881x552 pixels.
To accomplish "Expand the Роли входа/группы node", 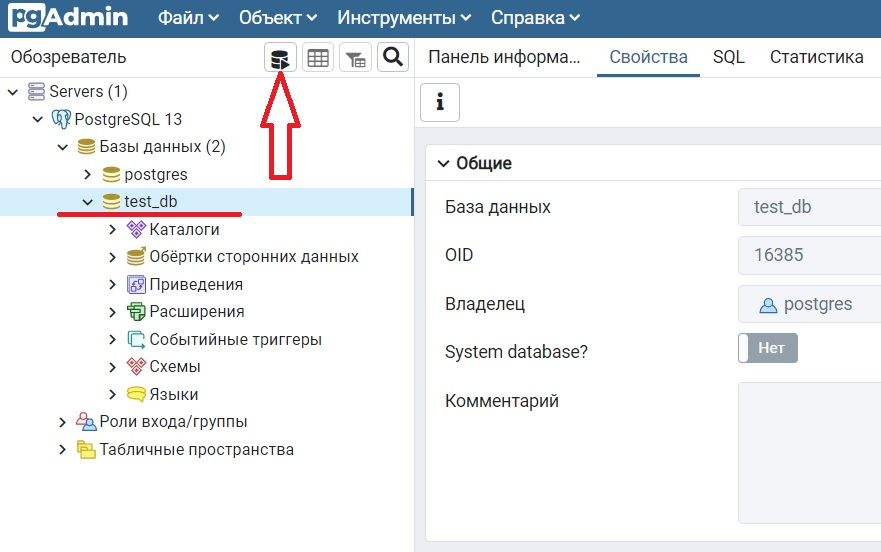I will coord(62,422).
